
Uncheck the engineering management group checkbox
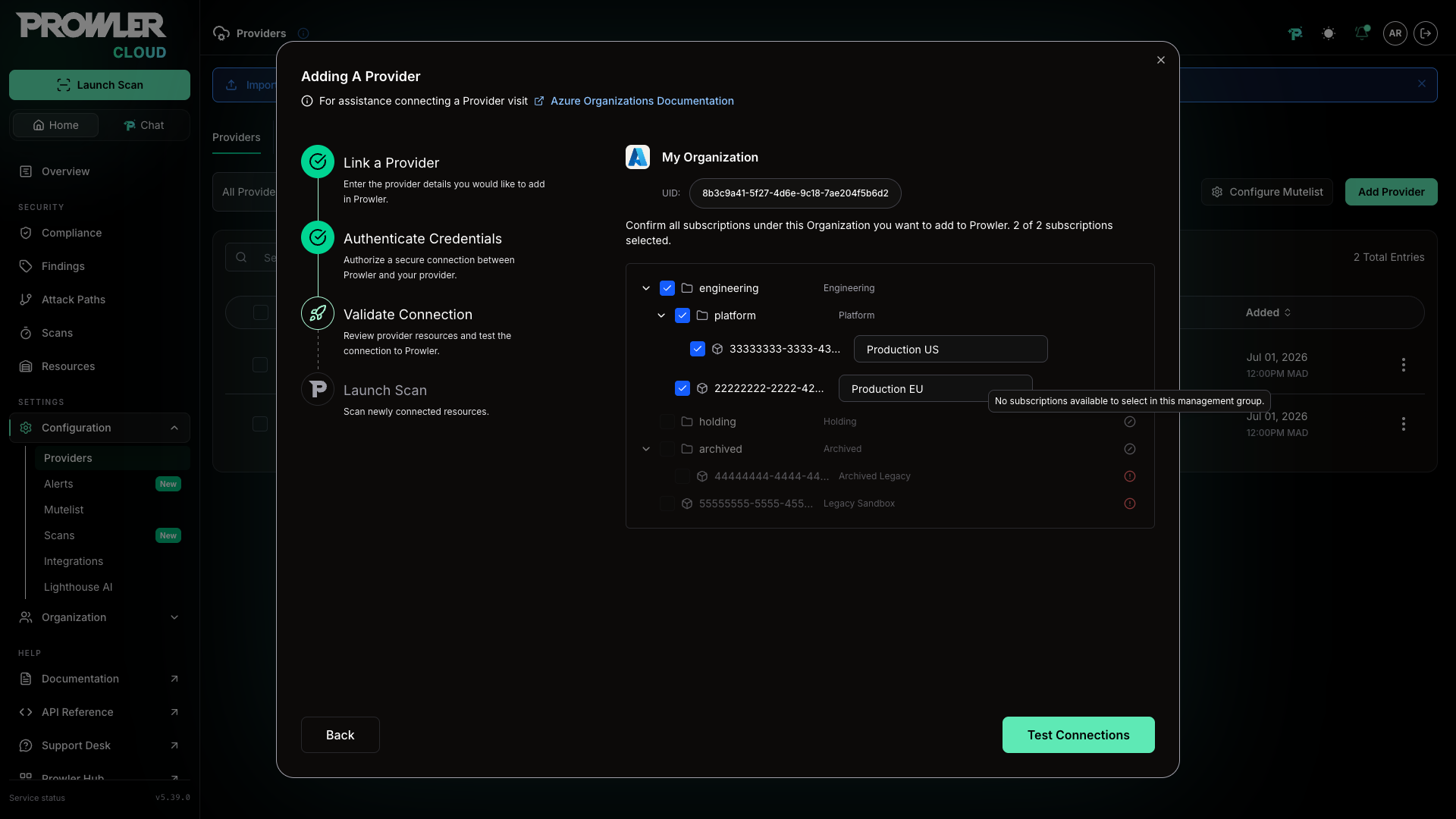[x=667, y=288]
